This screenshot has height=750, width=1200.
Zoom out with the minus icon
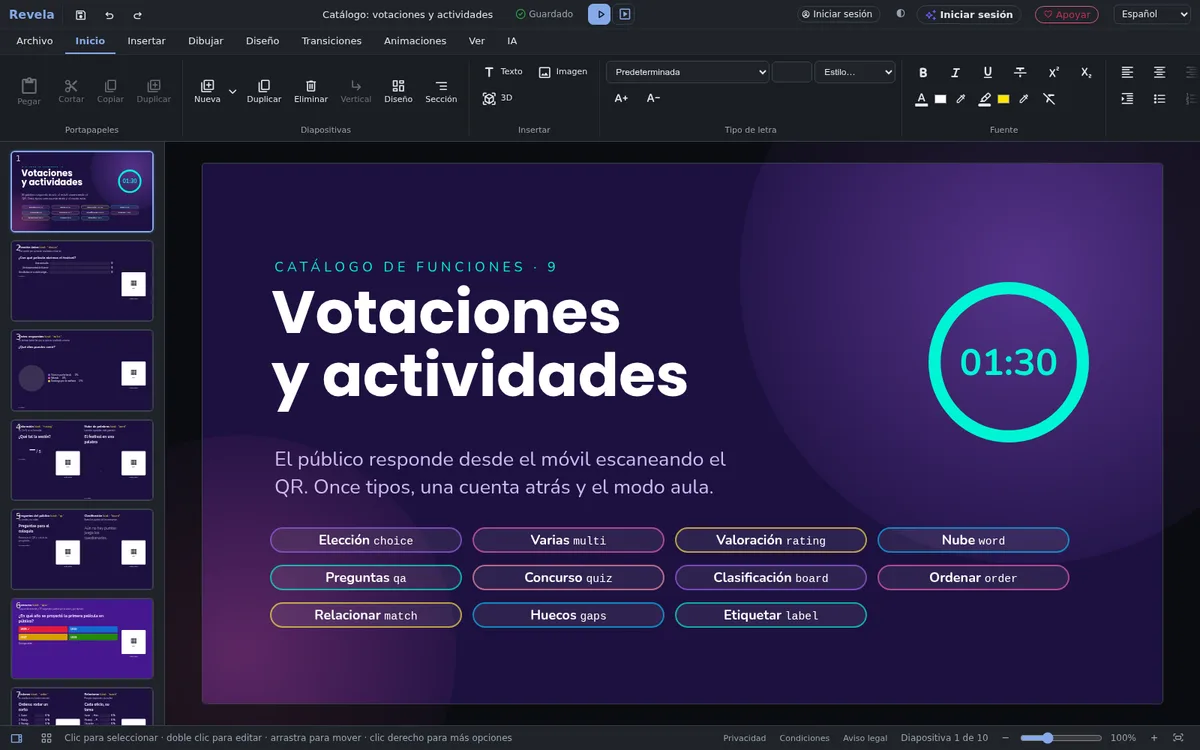point(1005,738)
